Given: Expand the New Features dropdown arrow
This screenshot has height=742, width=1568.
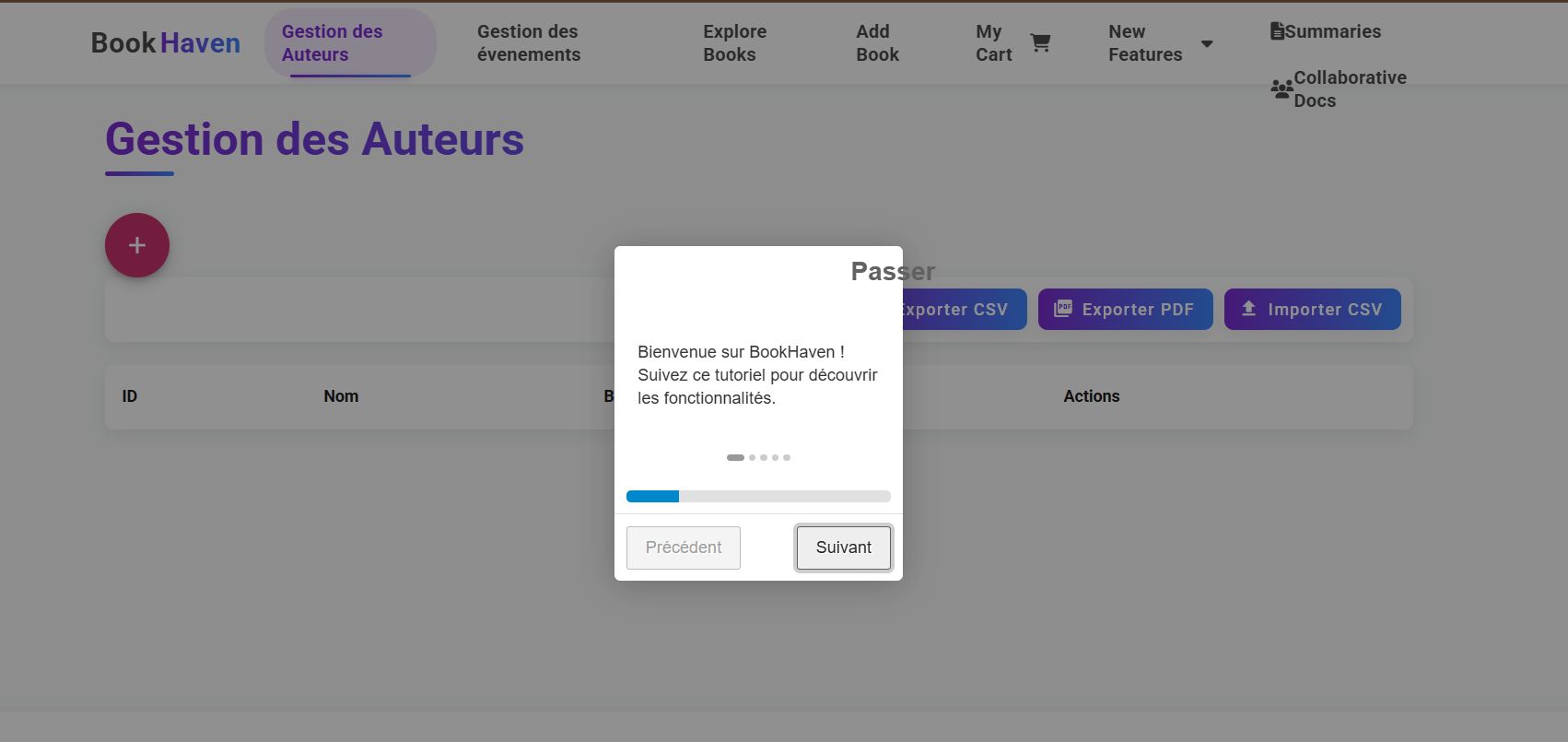Looking at the screenshot, I should pos(1207,43).
